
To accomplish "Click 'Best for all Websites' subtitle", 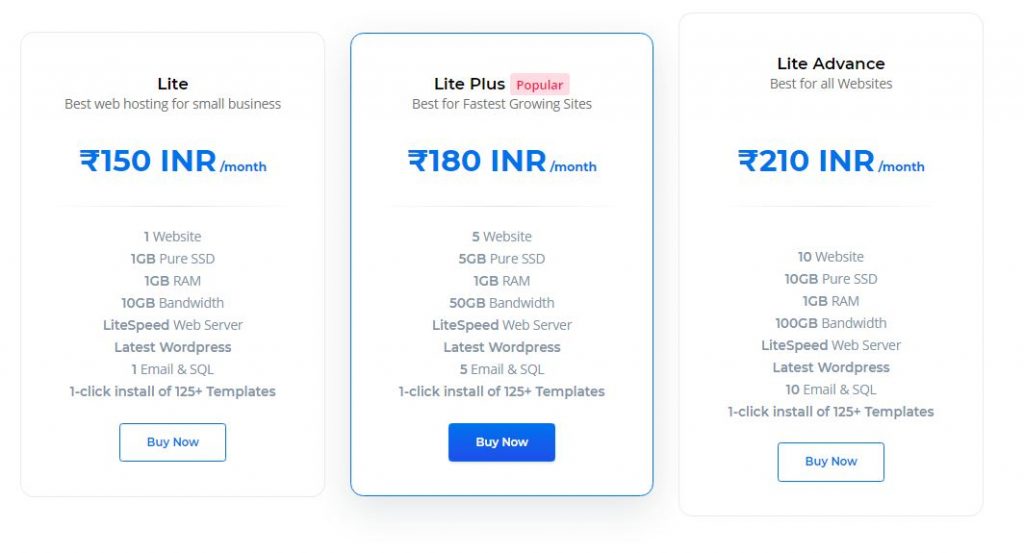I will coord(831,84).
